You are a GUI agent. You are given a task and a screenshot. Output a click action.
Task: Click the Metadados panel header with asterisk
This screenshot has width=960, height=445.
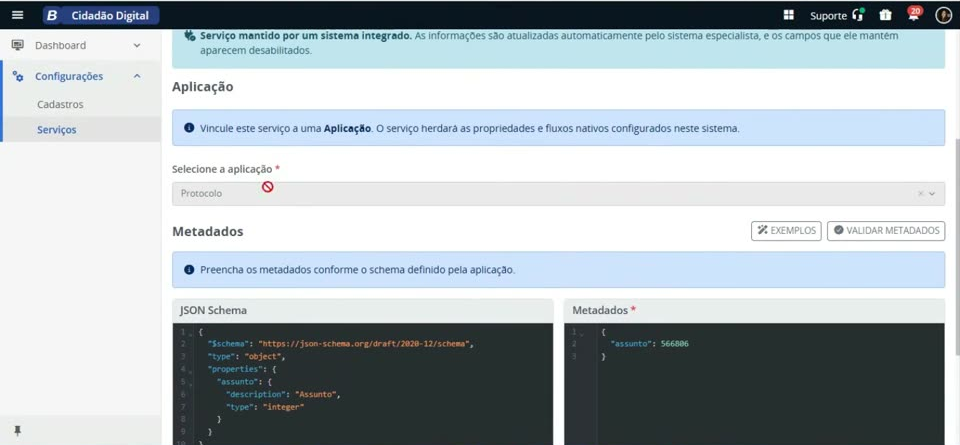coord(754,310)
